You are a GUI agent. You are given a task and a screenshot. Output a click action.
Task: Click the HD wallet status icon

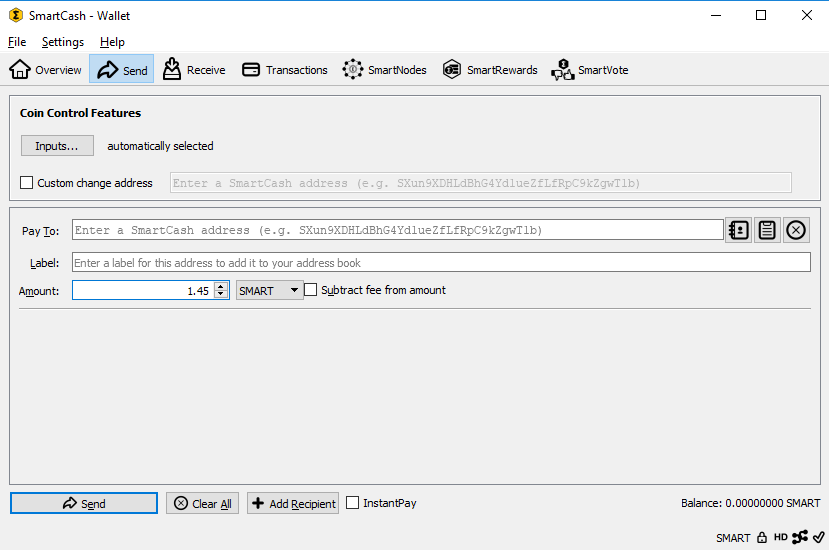(x=781, y=537)
